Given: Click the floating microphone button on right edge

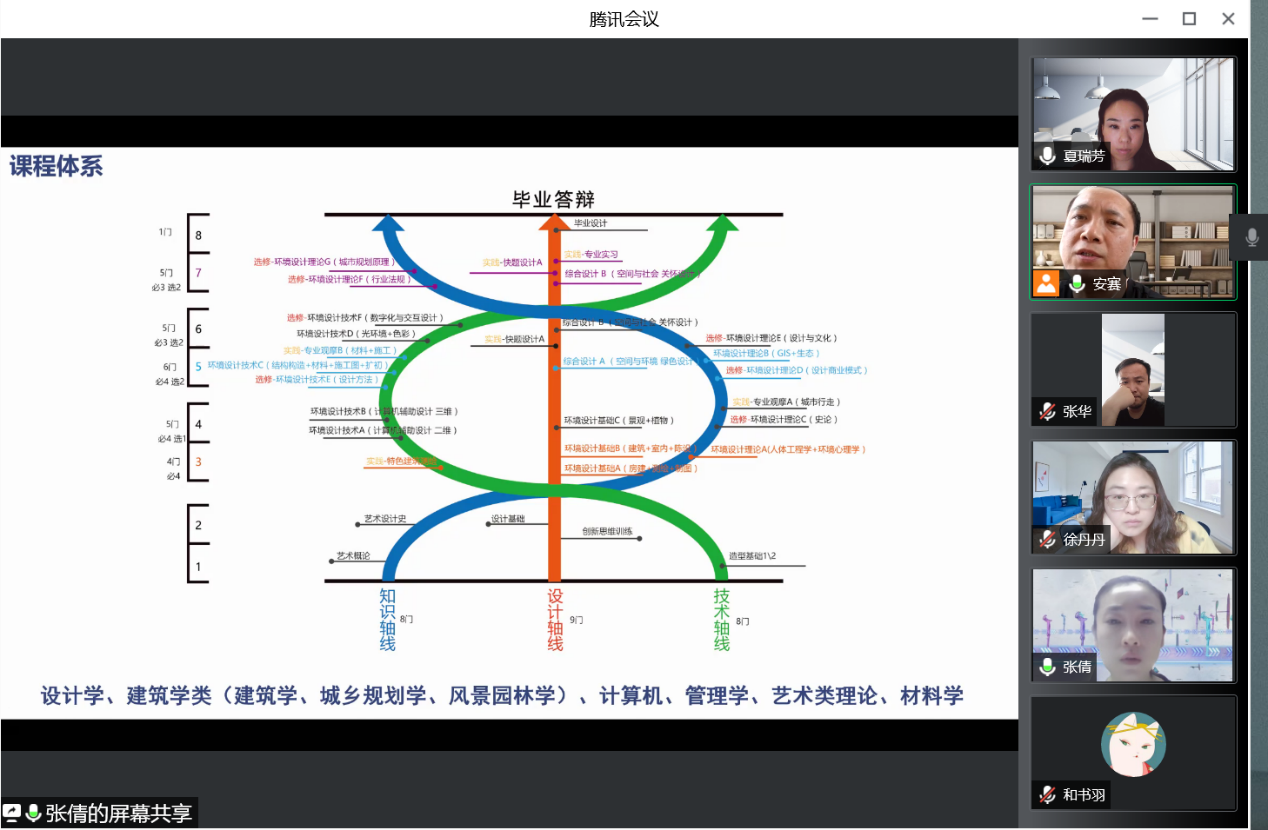Looking at the screenshot, I should pyautogui.click(x=1251, y=237).
